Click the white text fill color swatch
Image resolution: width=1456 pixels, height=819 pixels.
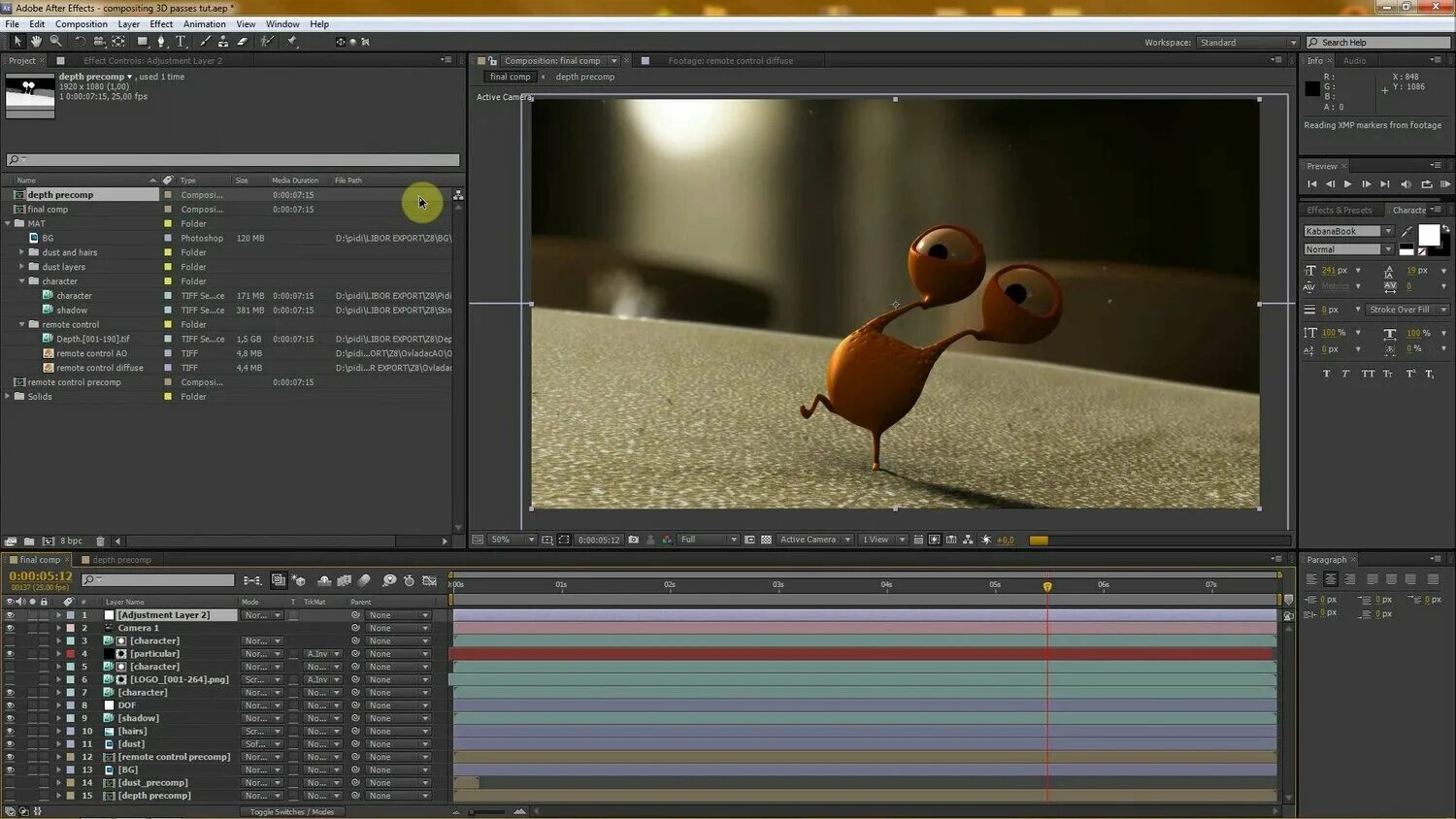(x=1429, y=235)
